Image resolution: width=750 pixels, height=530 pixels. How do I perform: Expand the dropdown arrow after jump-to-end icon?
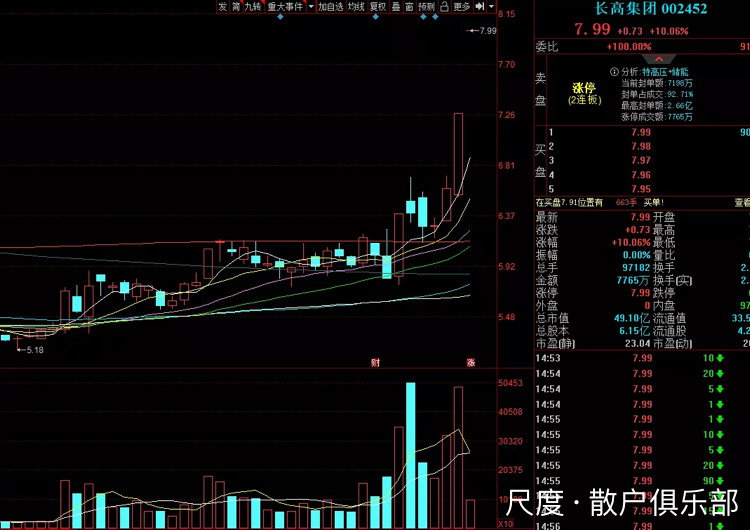[491, 6]
